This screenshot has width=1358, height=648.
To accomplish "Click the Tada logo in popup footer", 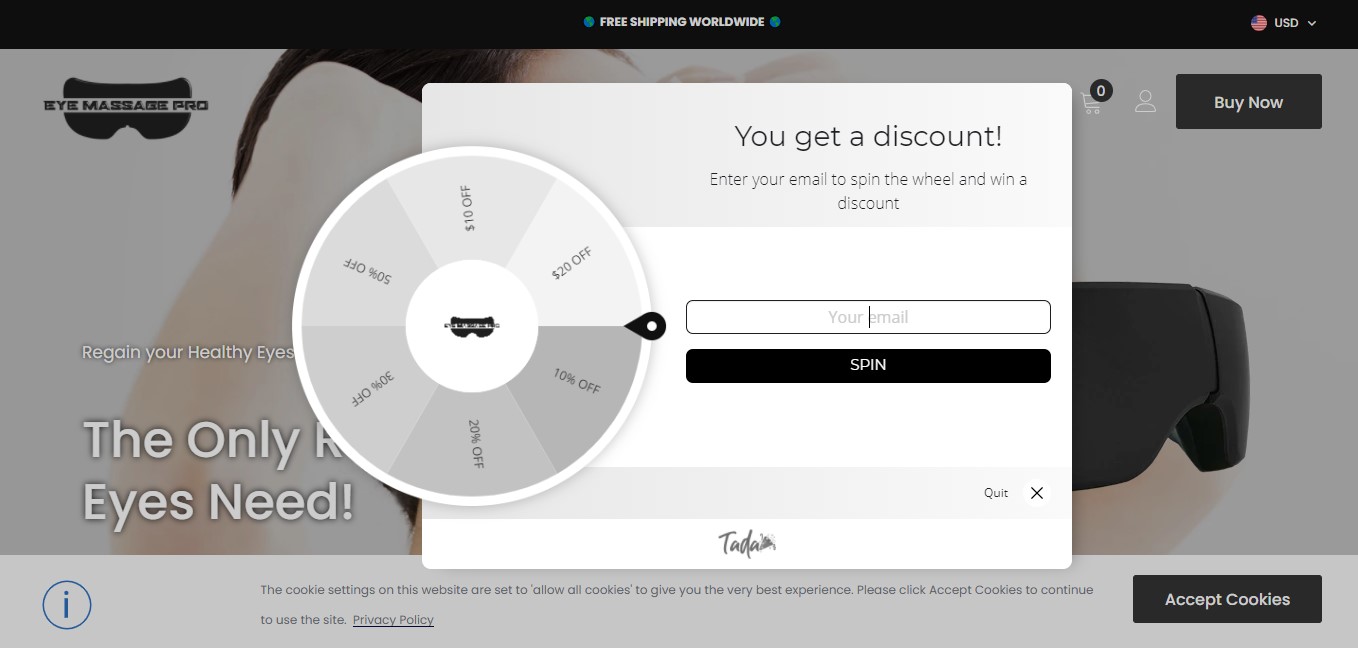I will tap(747, 543).
